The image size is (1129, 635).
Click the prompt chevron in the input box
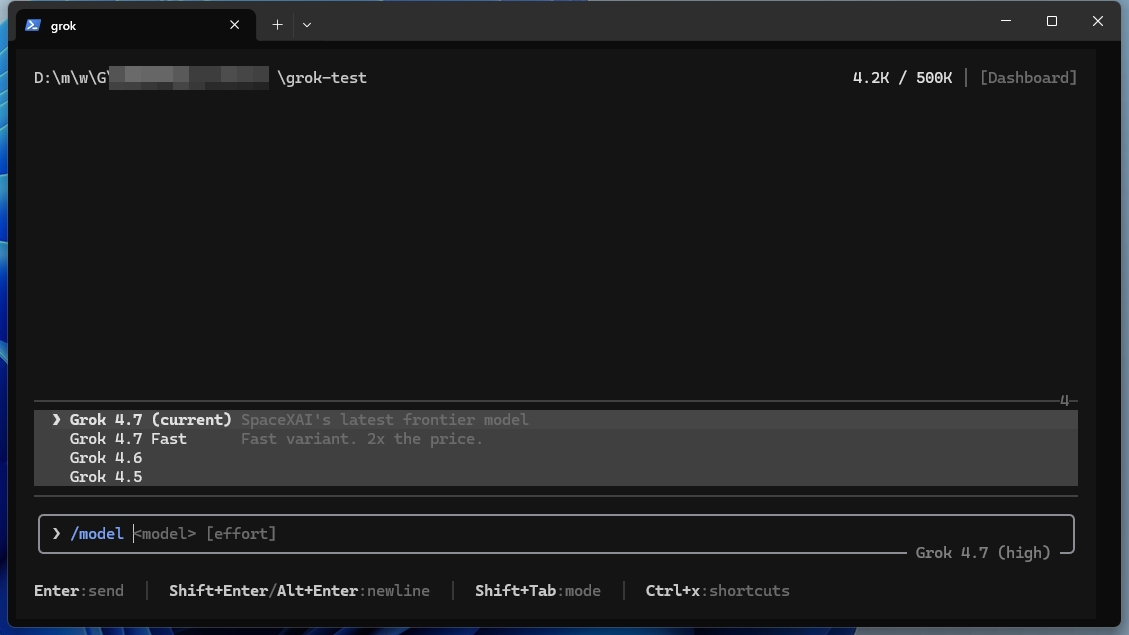pos(56,533)
